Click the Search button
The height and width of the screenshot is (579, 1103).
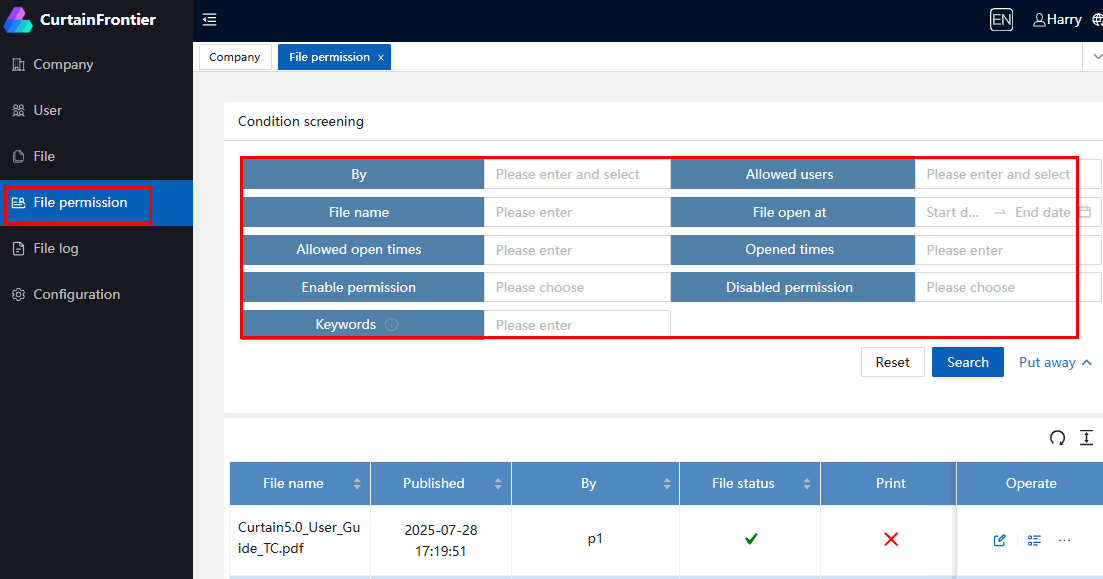(968, 362)
